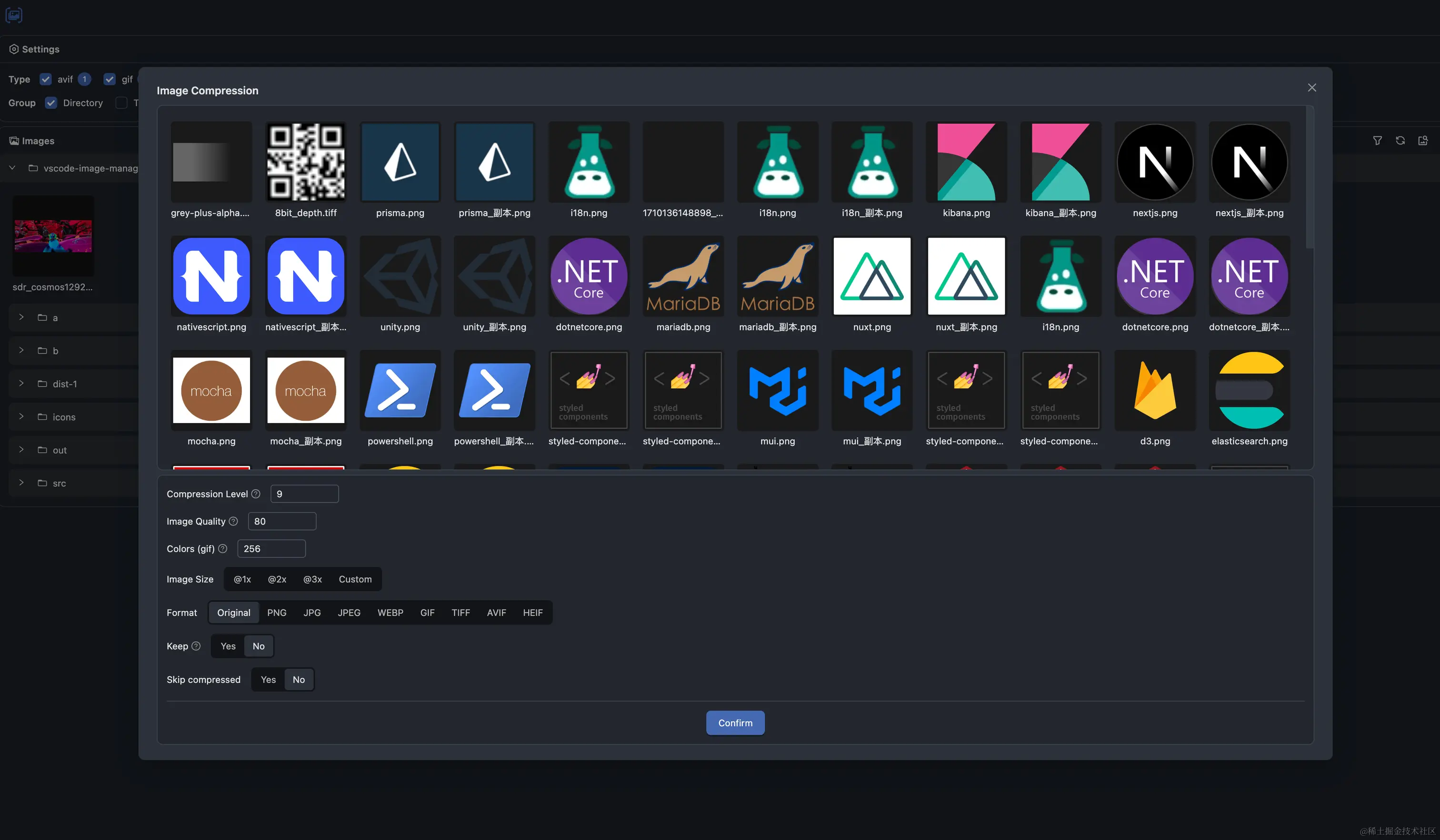The height and width of the screenshot is (840, 1440).
Task: Click the Colors (gif) help icon
Action: (223, 549)
